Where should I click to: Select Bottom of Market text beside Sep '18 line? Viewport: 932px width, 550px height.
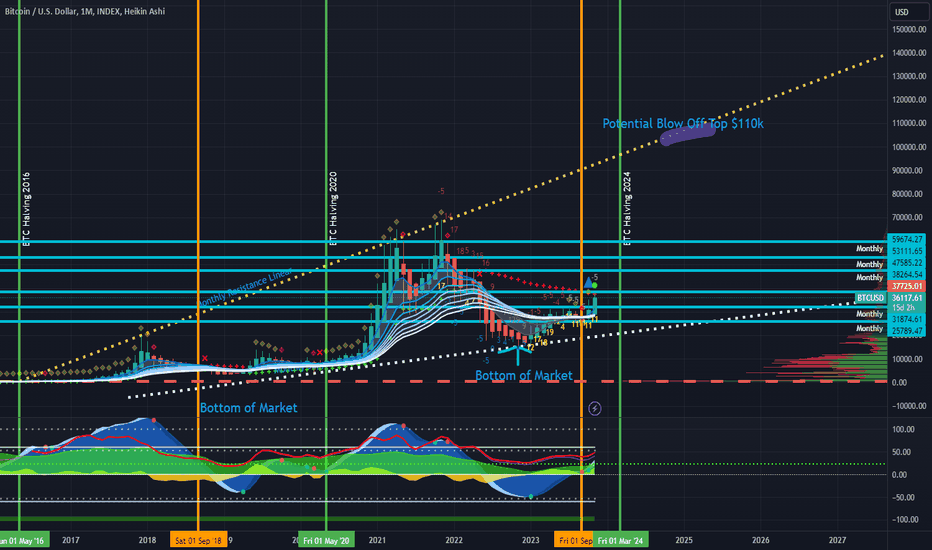(x=248, y=408)
